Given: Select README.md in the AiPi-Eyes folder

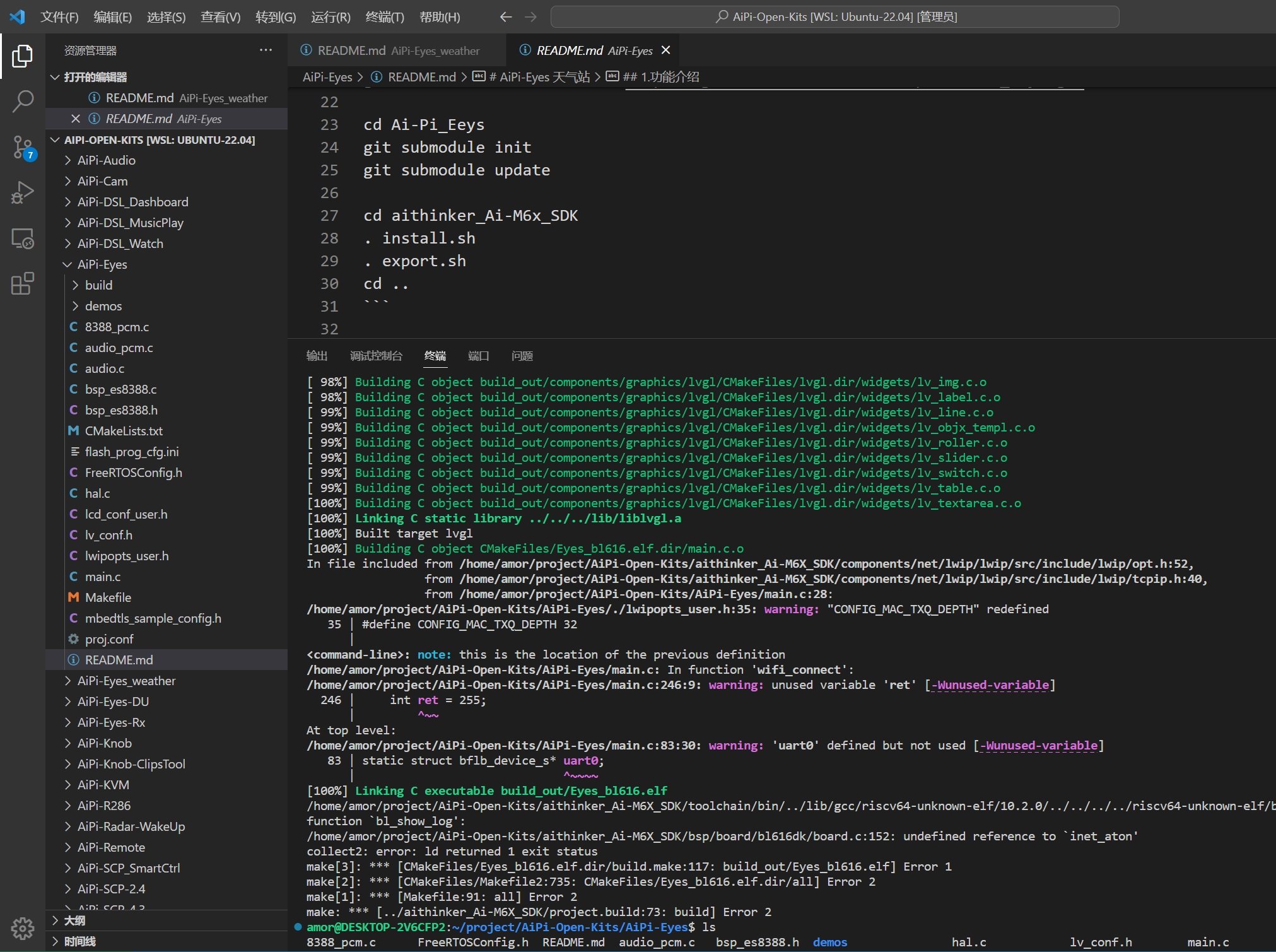Looking at the screenshot, I should pyautogui.click(x=167, y=660).
